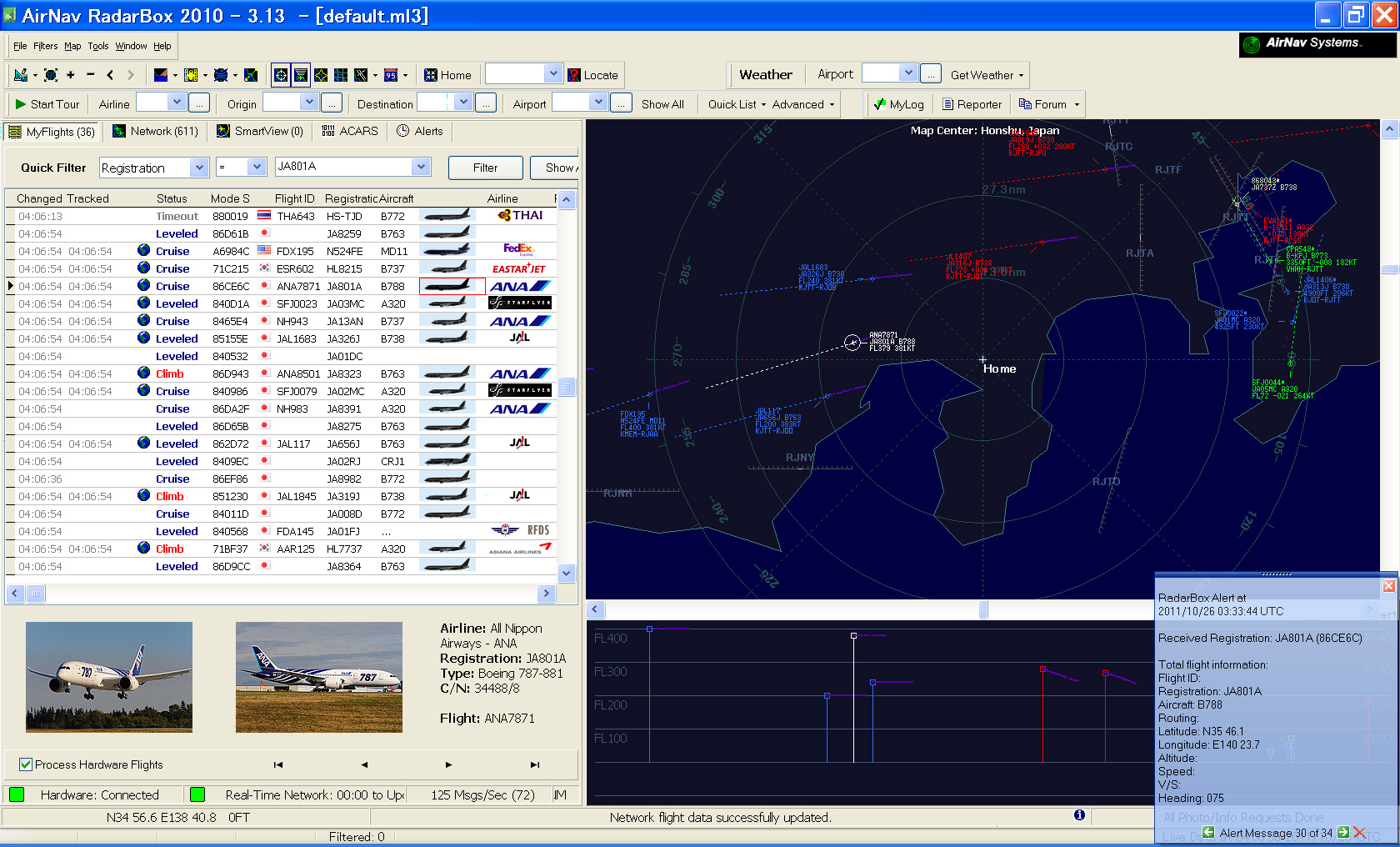Open Quick Filter Registration field dropdown
Screen dimensions: 1400x847
tap(199, 168)
